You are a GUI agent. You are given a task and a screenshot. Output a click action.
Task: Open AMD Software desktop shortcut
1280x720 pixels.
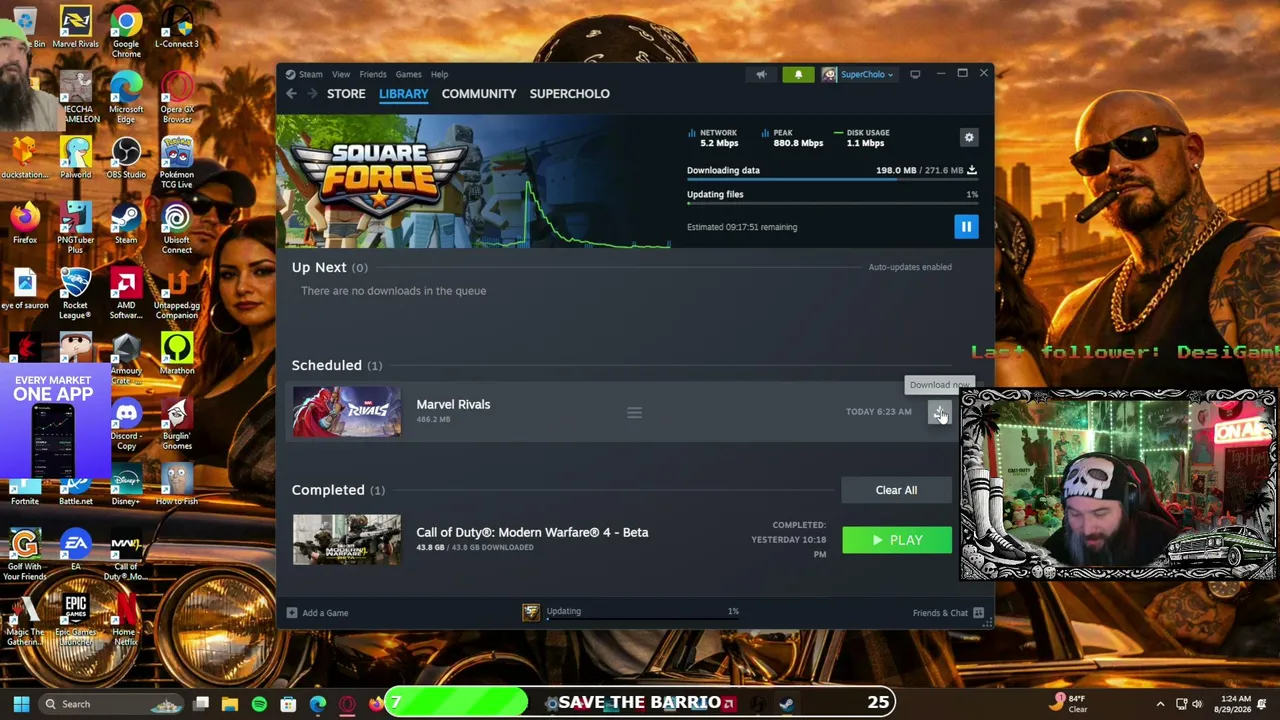pos(126,294)
